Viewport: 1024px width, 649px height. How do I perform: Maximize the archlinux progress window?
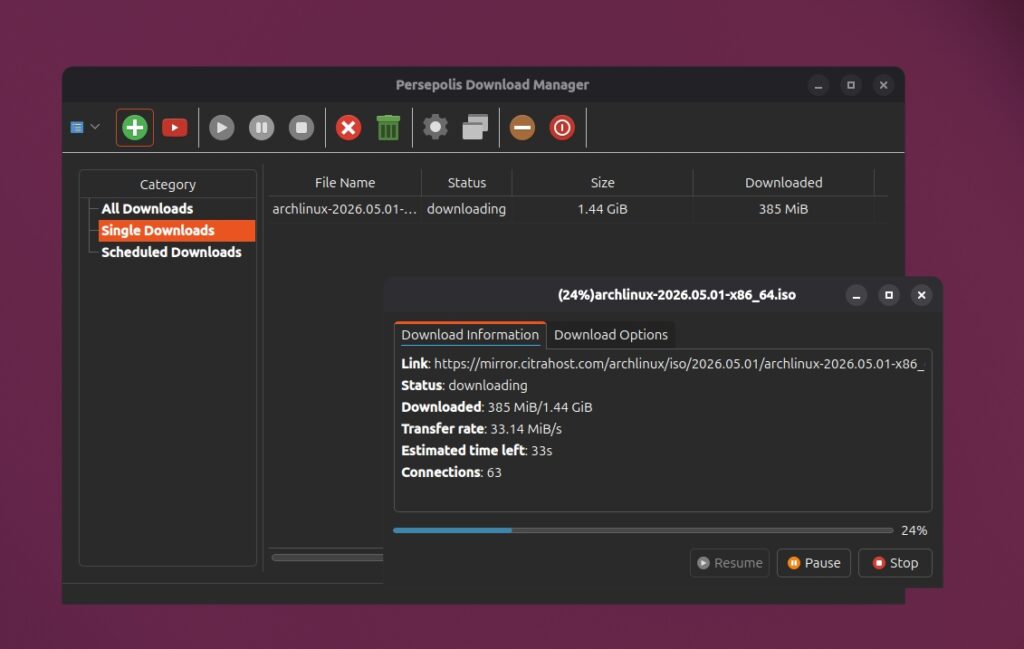click(889, 295)
